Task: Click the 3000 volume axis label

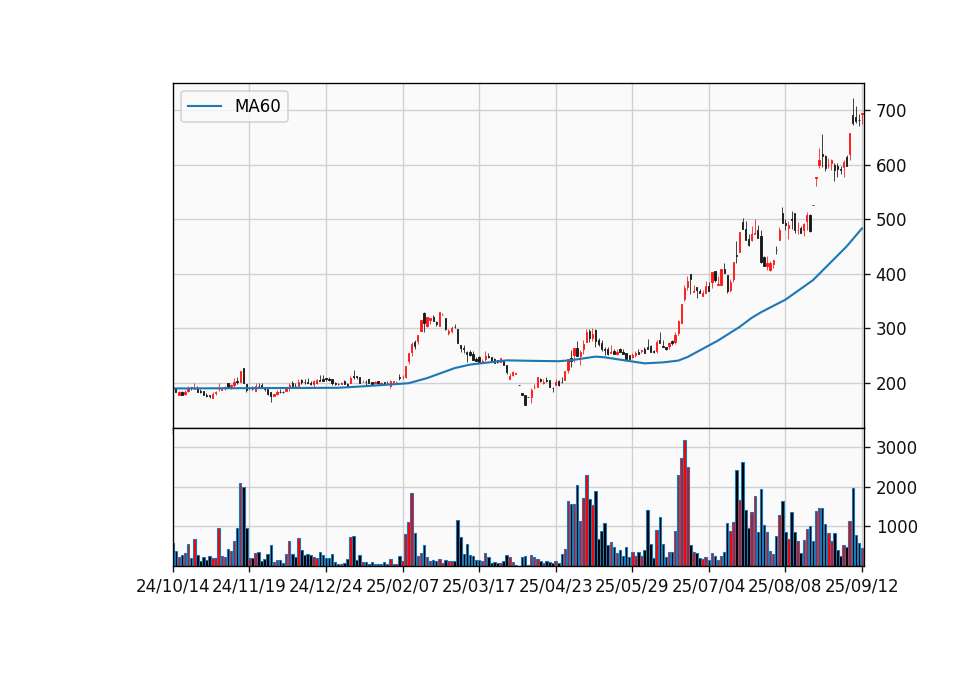Action: coord(896,448)
